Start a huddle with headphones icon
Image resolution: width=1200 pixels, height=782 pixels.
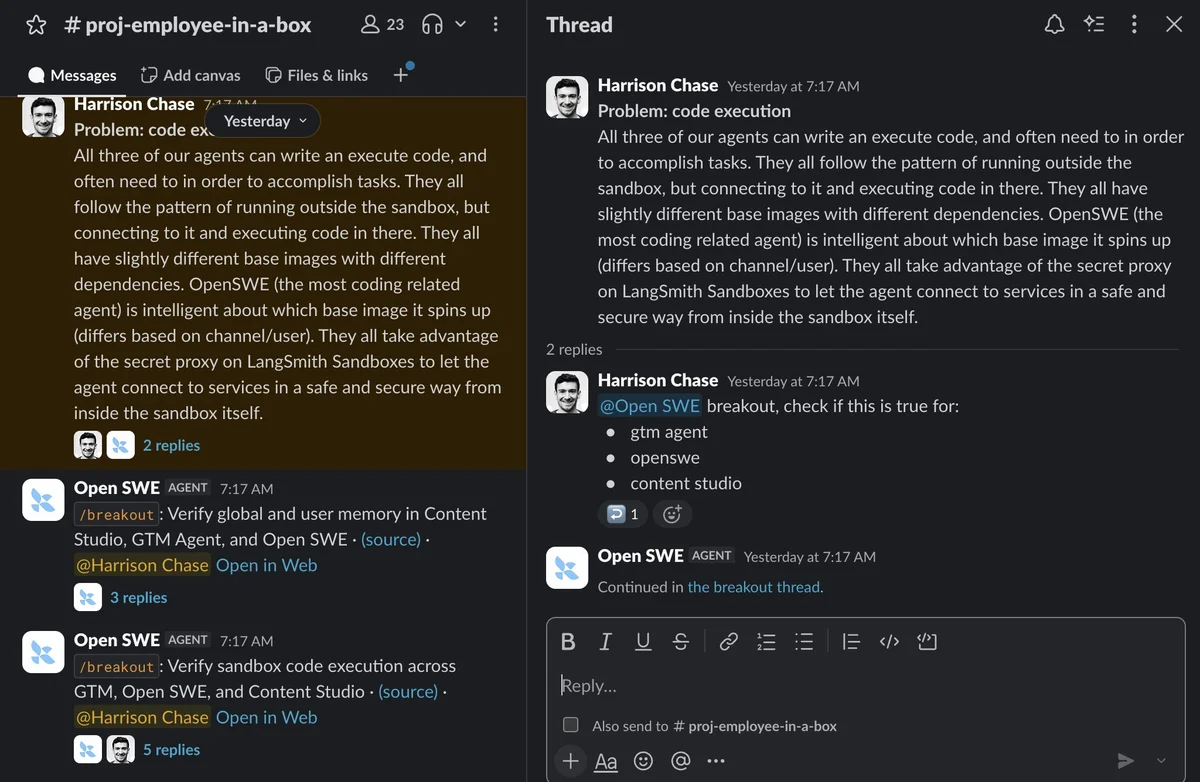[432, 25]
